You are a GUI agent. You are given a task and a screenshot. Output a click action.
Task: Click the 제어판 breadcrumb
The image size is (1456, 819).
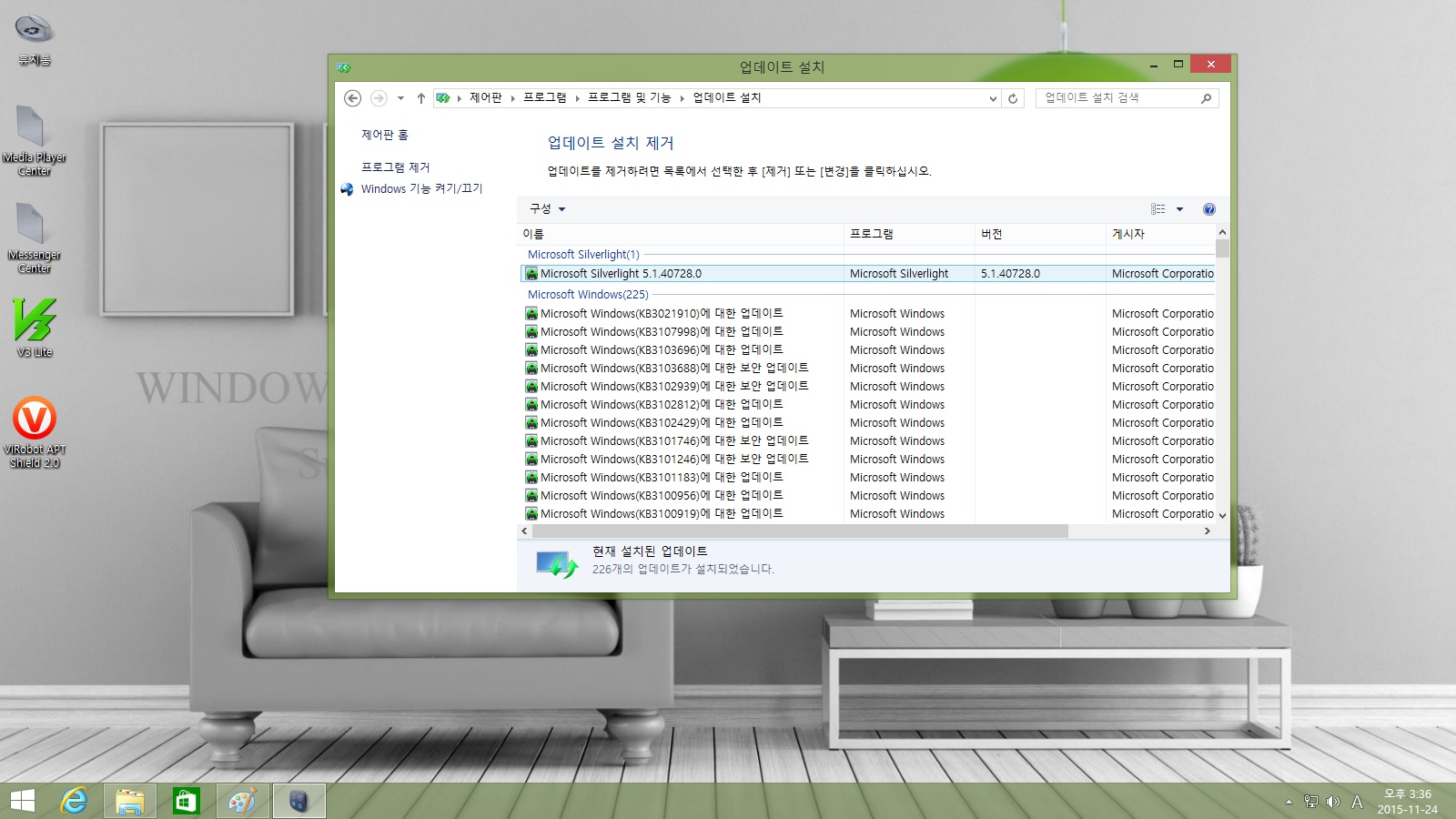(x=486, y=98)
